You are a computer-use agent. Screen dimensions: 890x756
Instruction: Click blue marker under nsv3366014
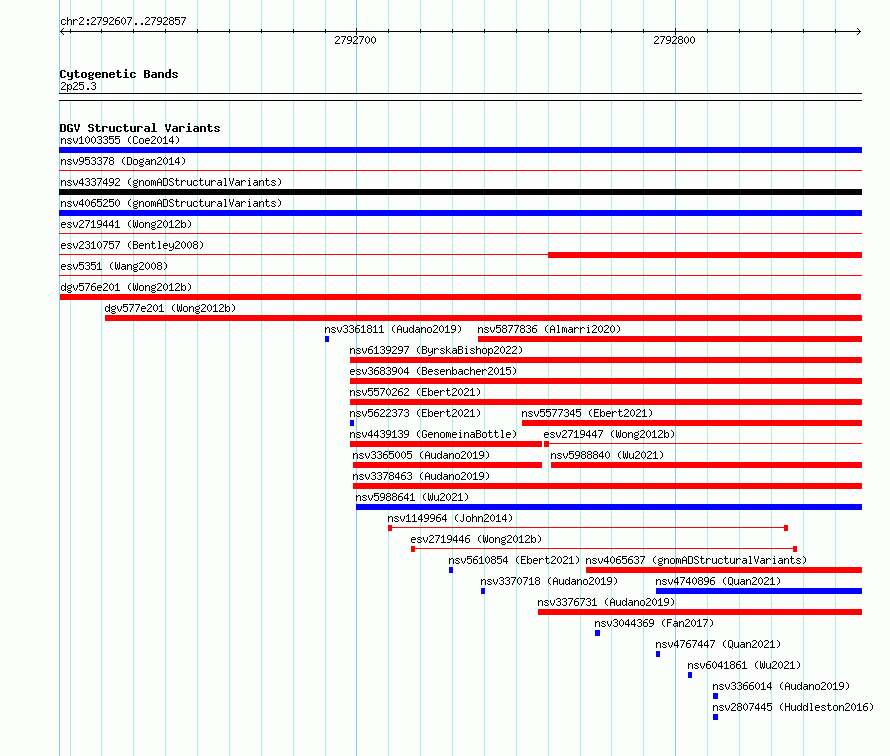[x=715, y=696]
